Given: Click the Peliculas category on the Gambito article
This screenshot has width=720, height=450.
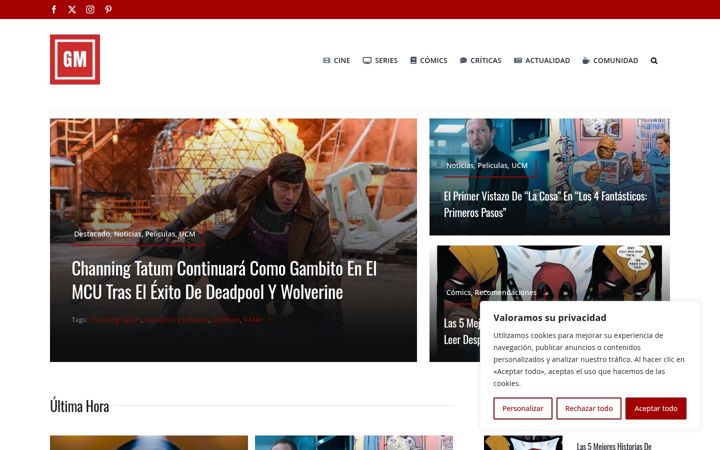Looking at the screenshot, I should (x=160, y=234).
